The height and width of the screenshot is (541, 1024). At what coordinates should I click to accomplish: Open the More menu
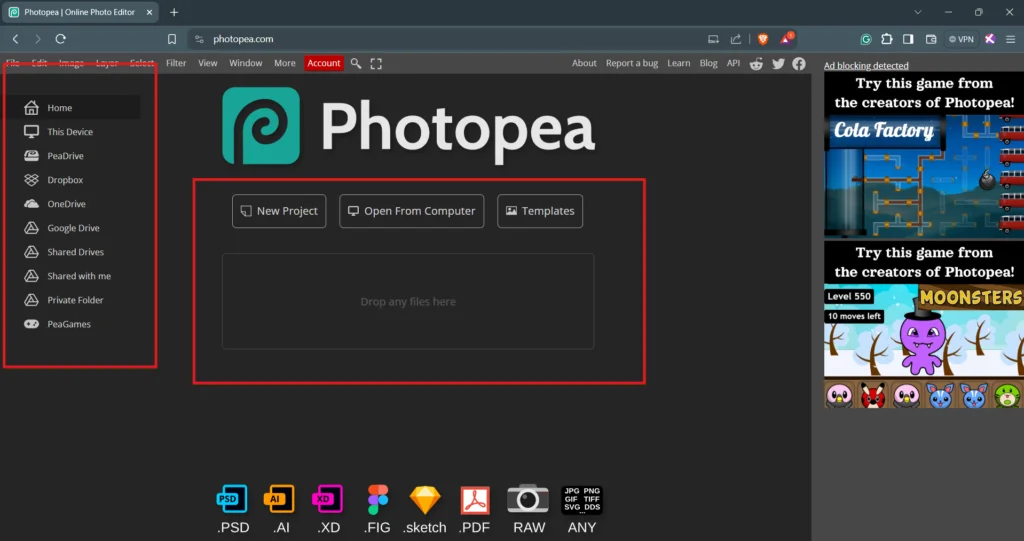tap(285, 63)
